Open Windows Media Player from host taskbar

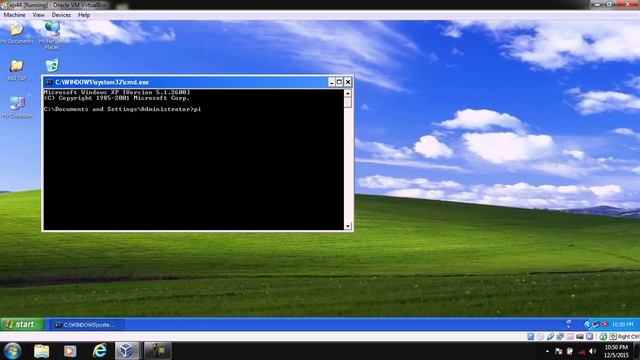70,351
